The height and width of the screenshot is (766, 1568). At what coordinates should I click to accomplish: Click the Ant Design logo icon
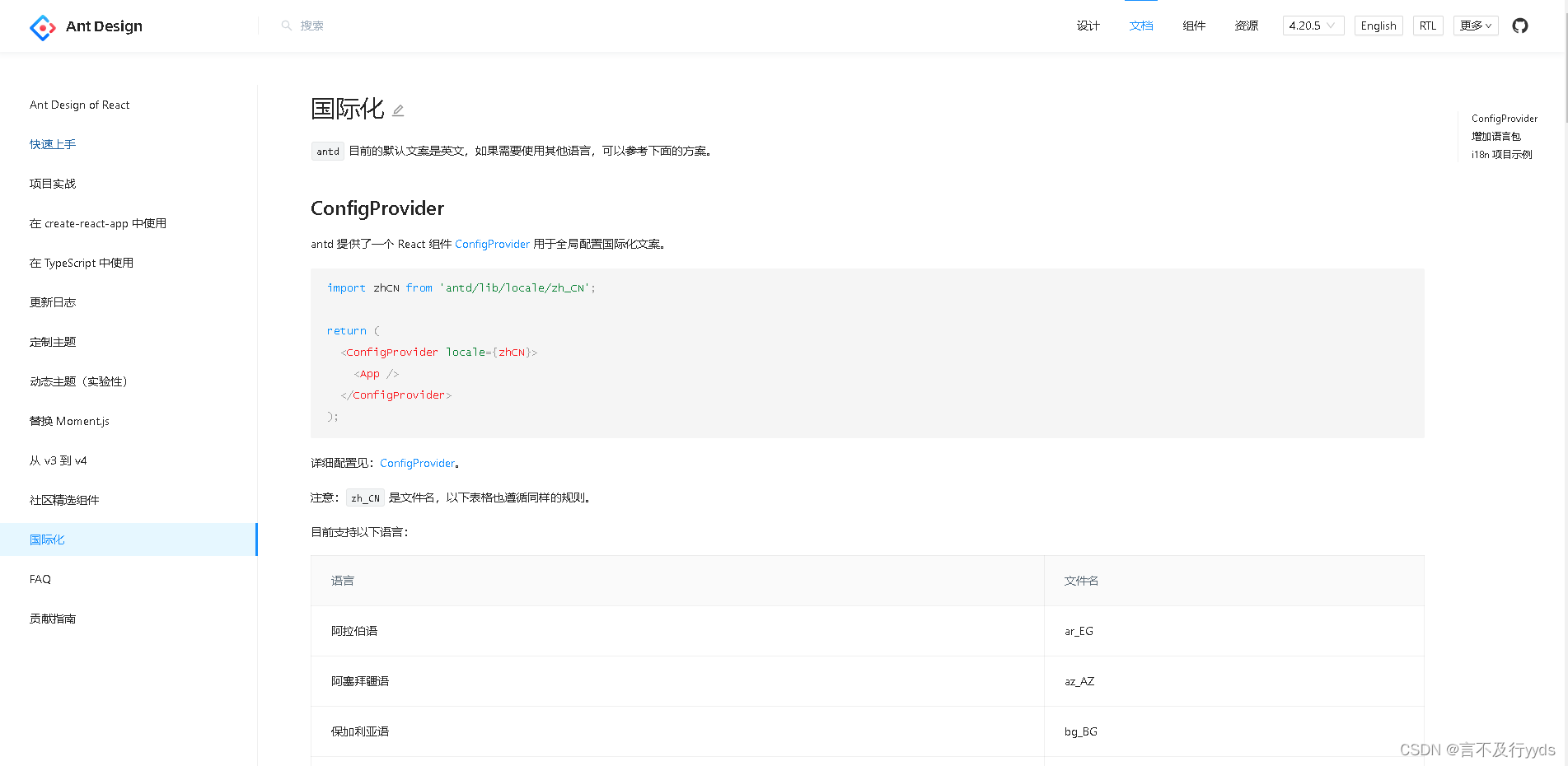43,27
